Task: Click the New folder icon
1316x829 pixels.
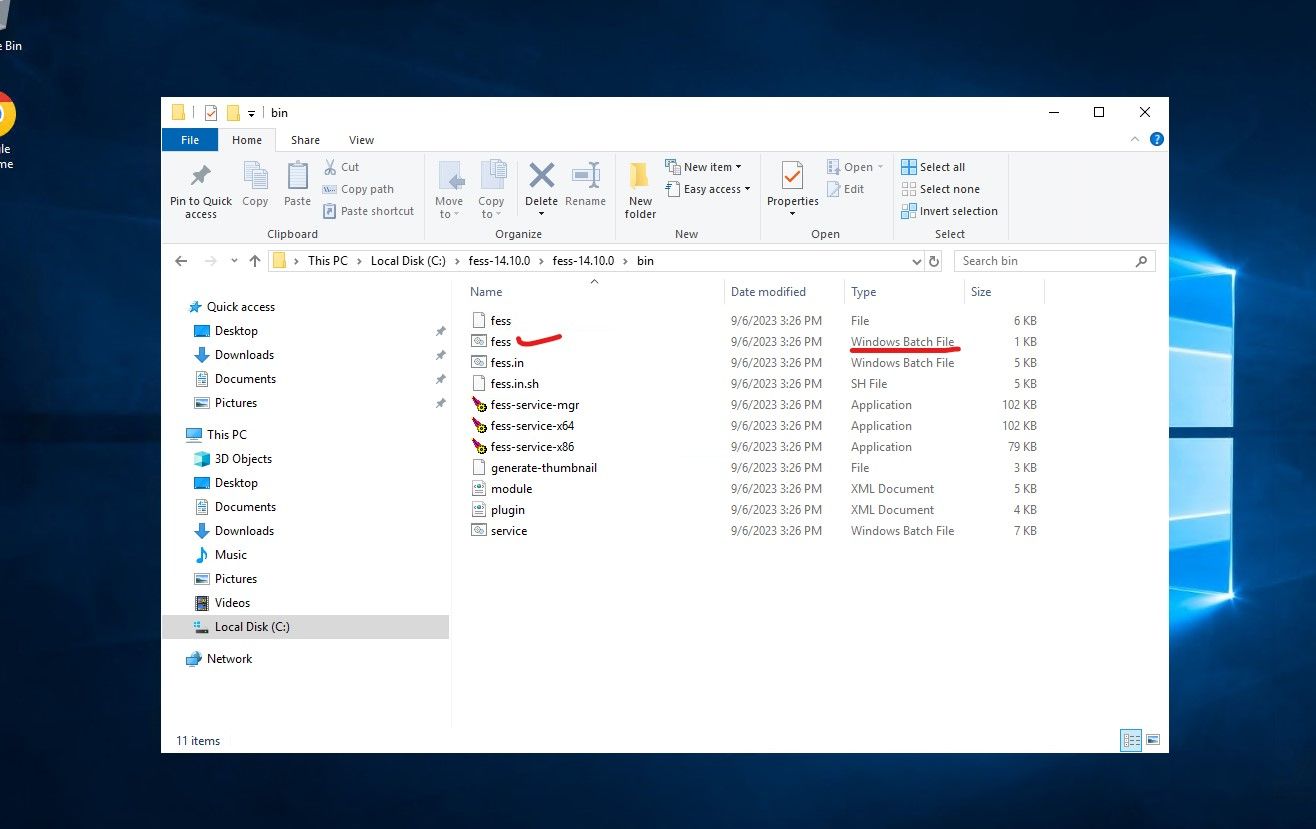Action: (640, 177)
